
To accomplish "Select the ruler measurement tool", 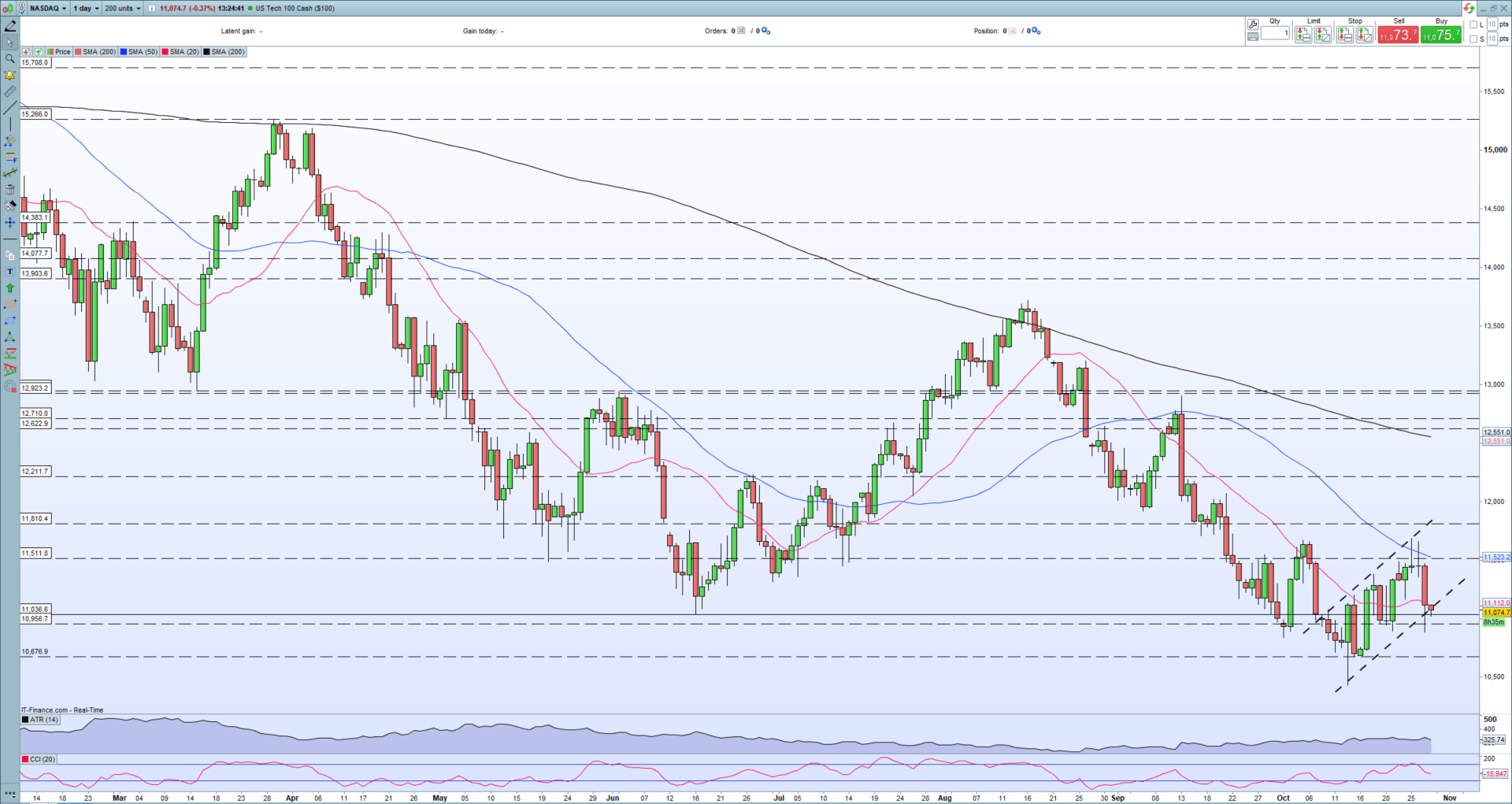I will point(9,91).
